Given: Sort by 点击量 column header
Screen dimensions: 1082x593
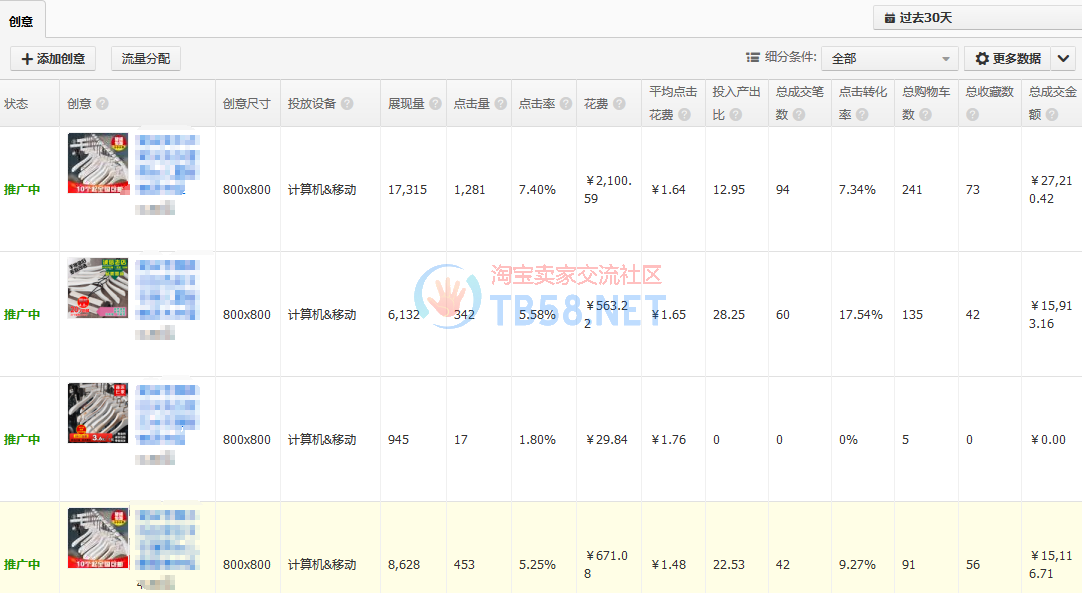Looking at the screenshot, I should [x=471, y=104].
